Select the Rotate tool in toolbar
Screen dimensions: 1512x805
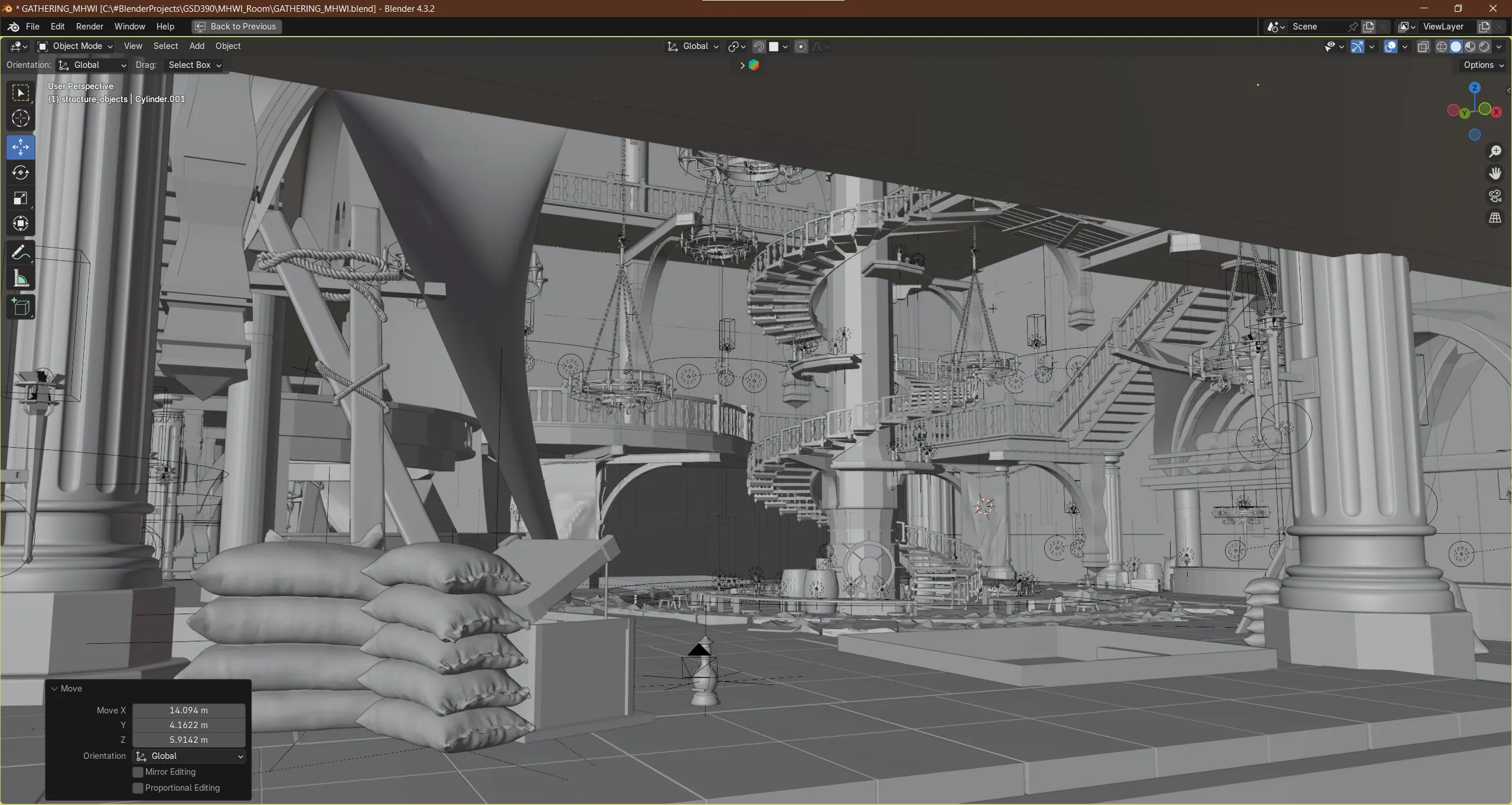(21, 172)
